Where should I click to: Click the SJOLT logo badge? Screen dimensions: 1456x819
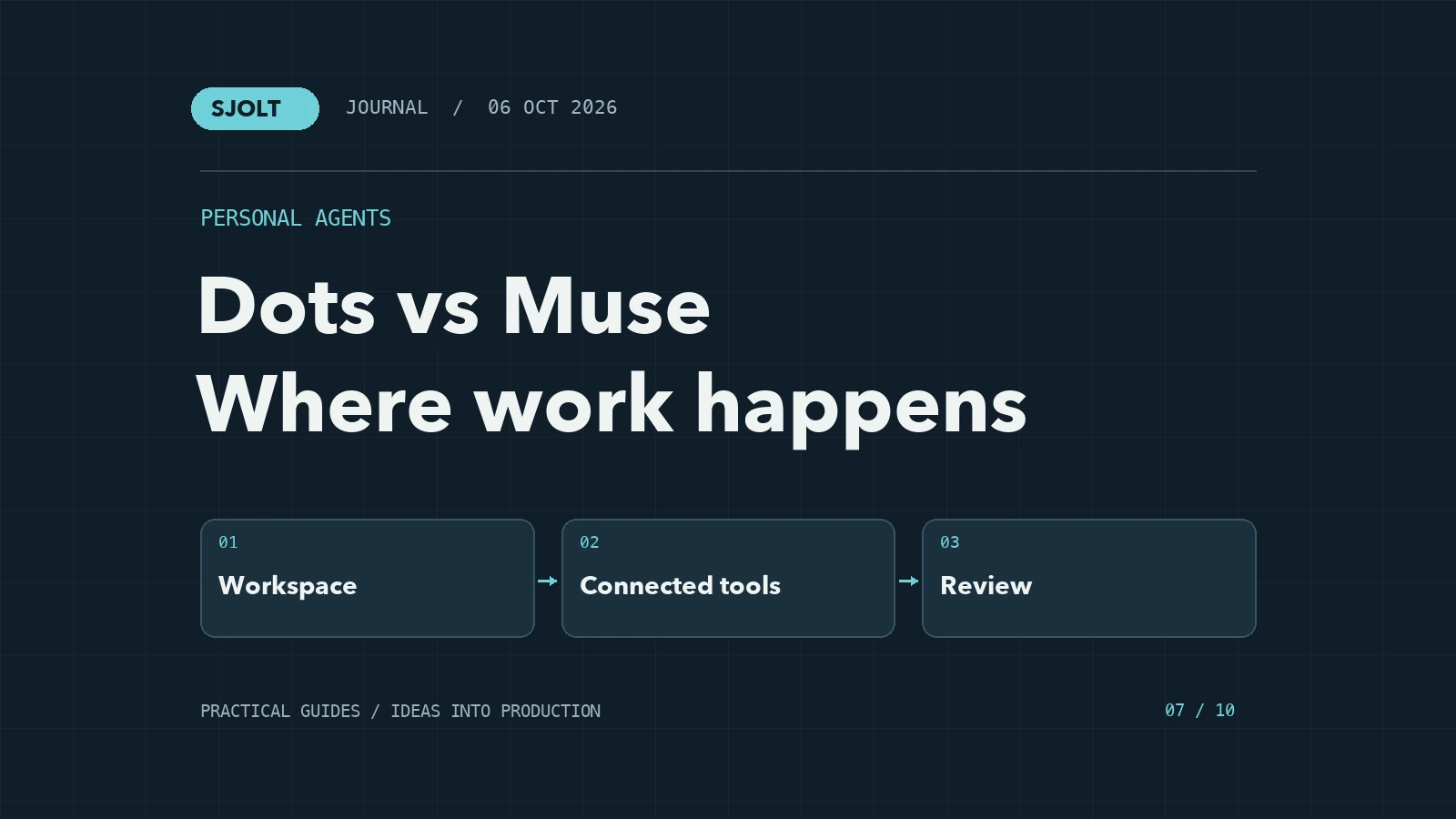[255, 108]
